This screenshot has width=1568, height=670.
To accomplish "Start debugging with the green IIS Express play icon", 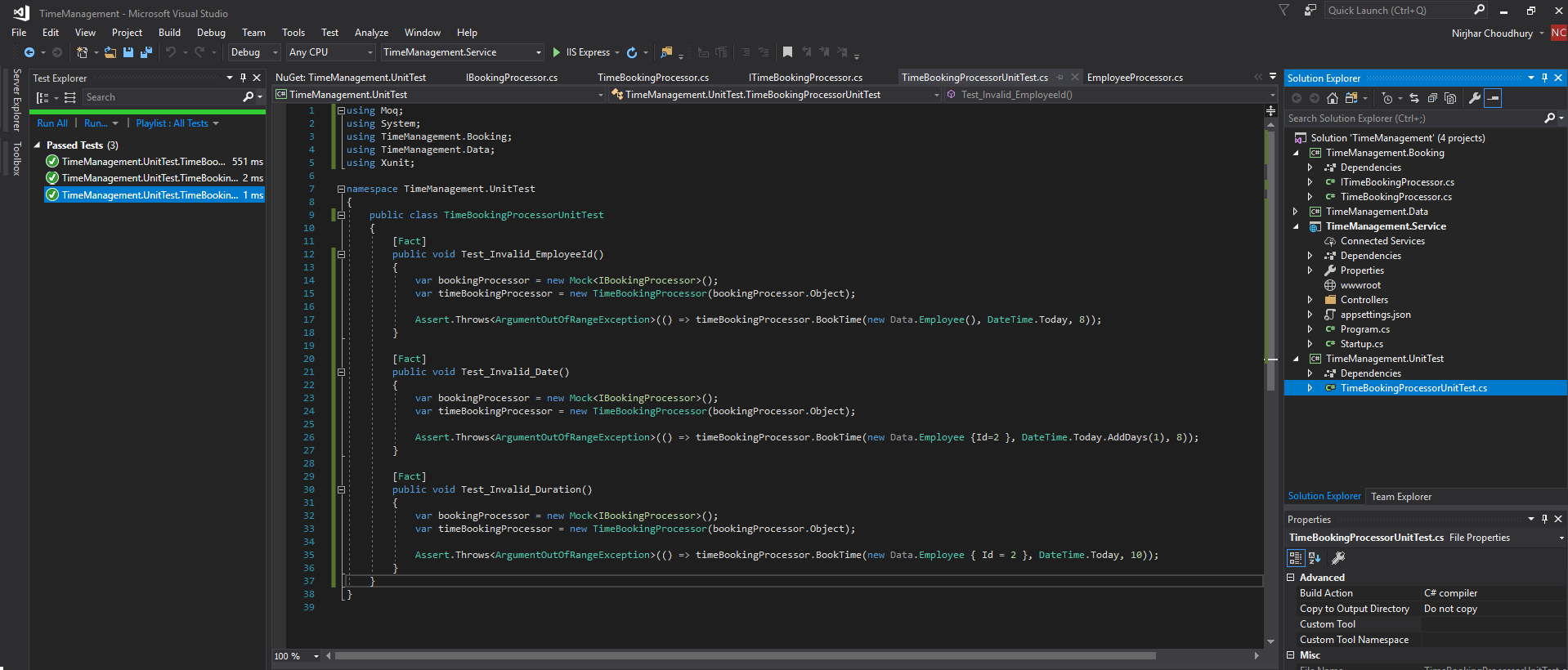I will coord(556,52).
